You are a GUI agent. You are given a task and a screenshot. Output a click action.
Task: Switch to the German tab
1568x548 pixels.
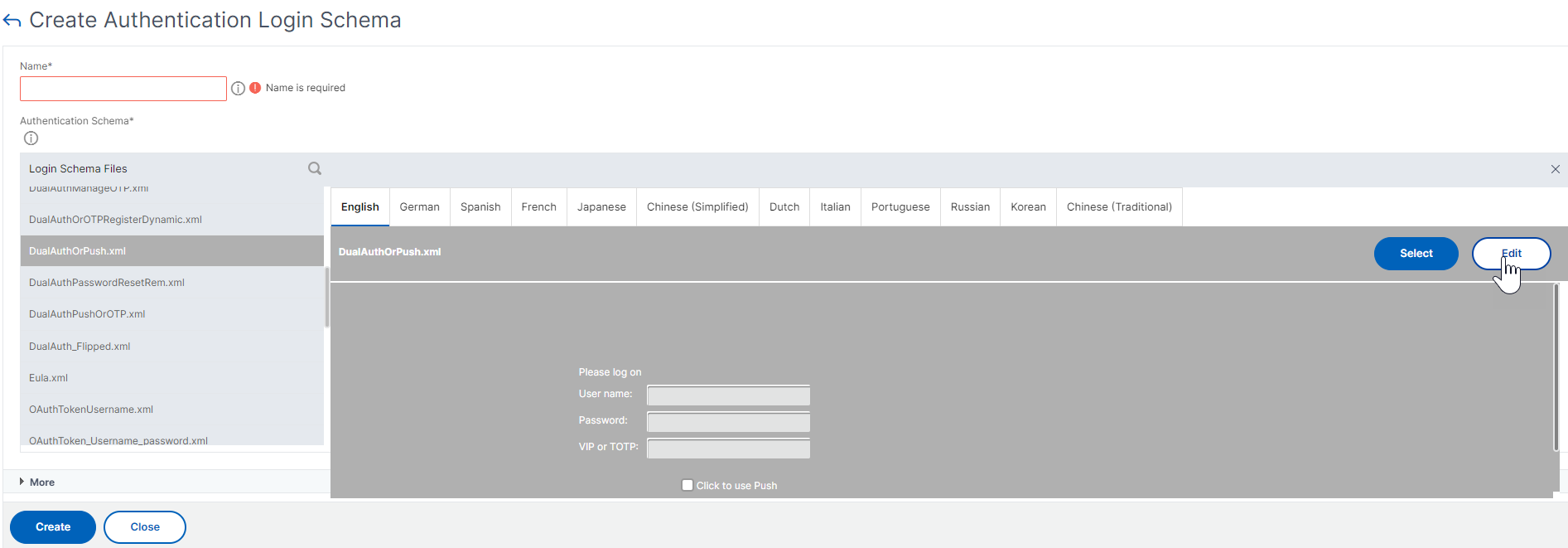tap(419, 206)
